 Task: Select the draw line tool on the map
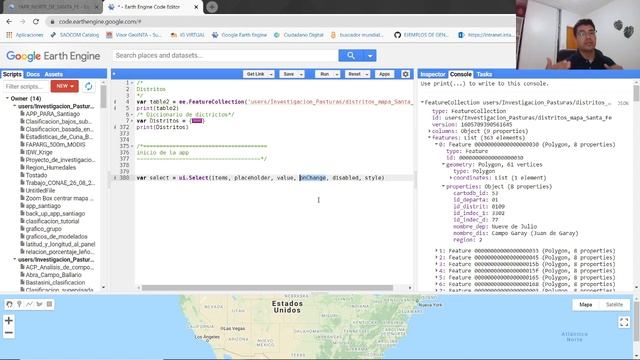(x=29, y=304)
